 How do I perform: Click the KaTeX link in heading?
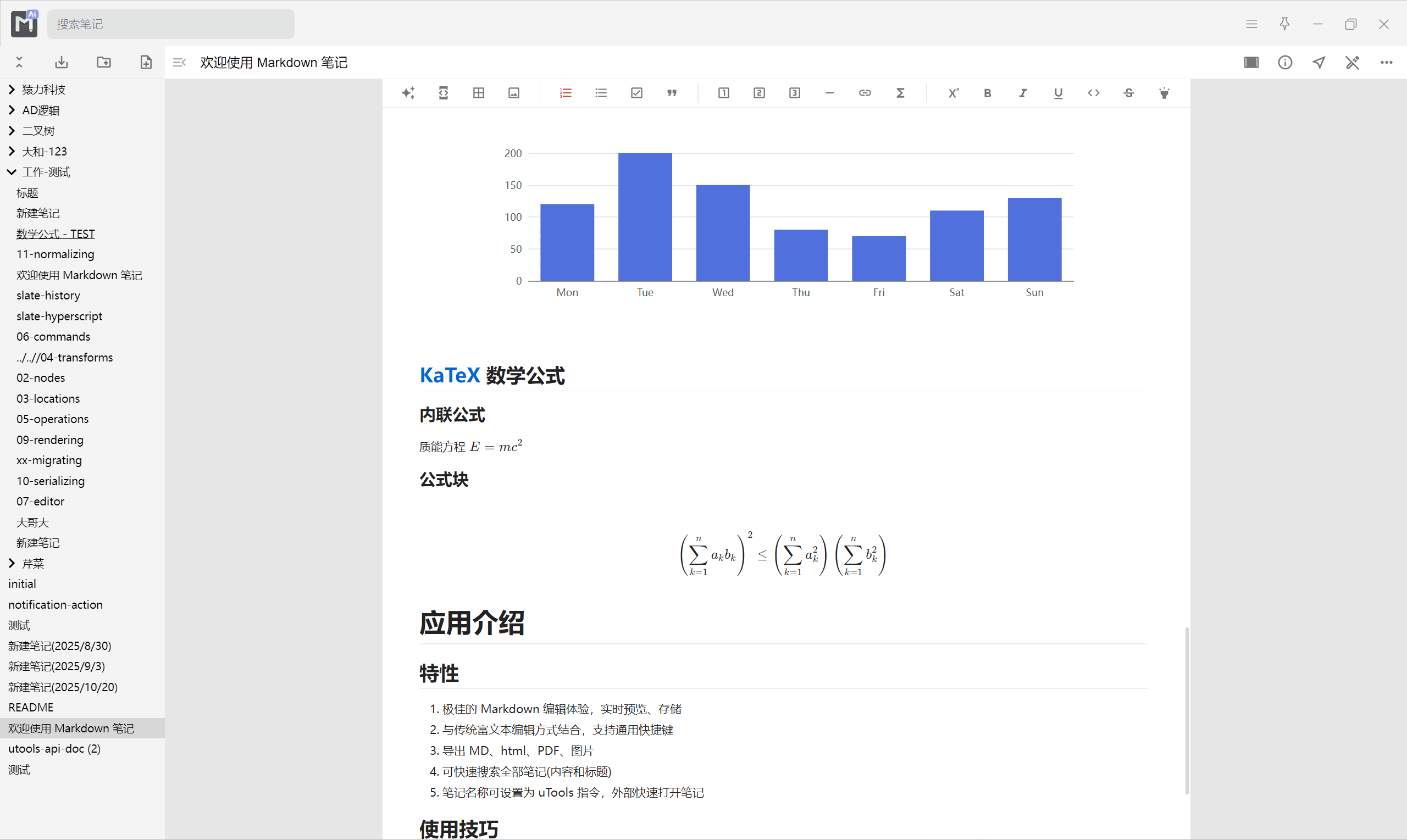coord(450,375)
